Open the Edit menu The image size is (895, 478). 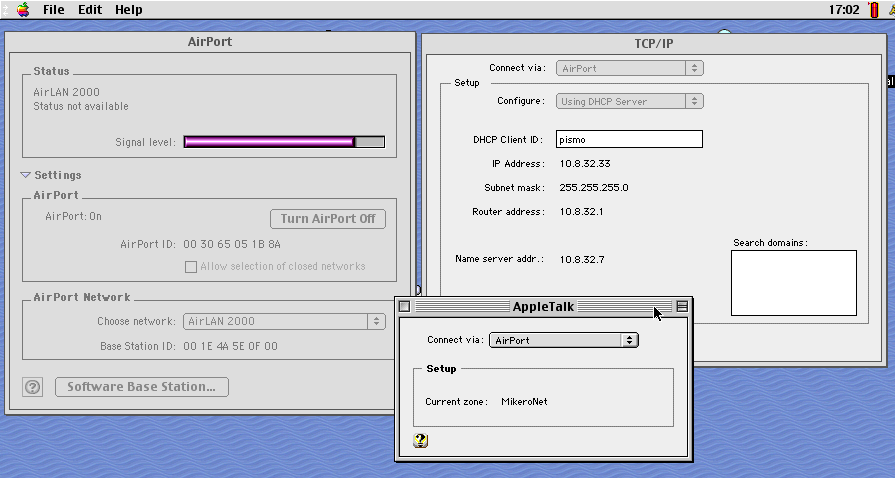tap(90, 10)
